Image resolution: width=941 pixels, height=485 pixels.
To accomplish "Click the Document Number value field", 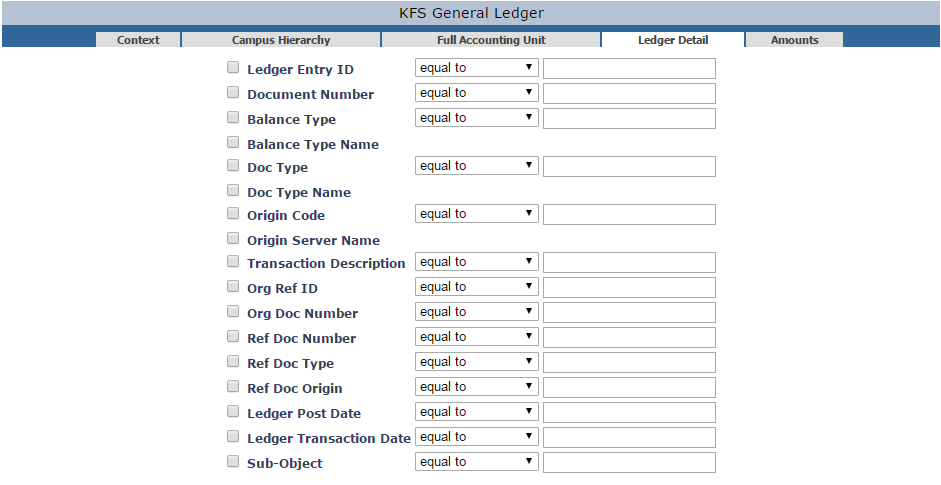I will (630, 94).
